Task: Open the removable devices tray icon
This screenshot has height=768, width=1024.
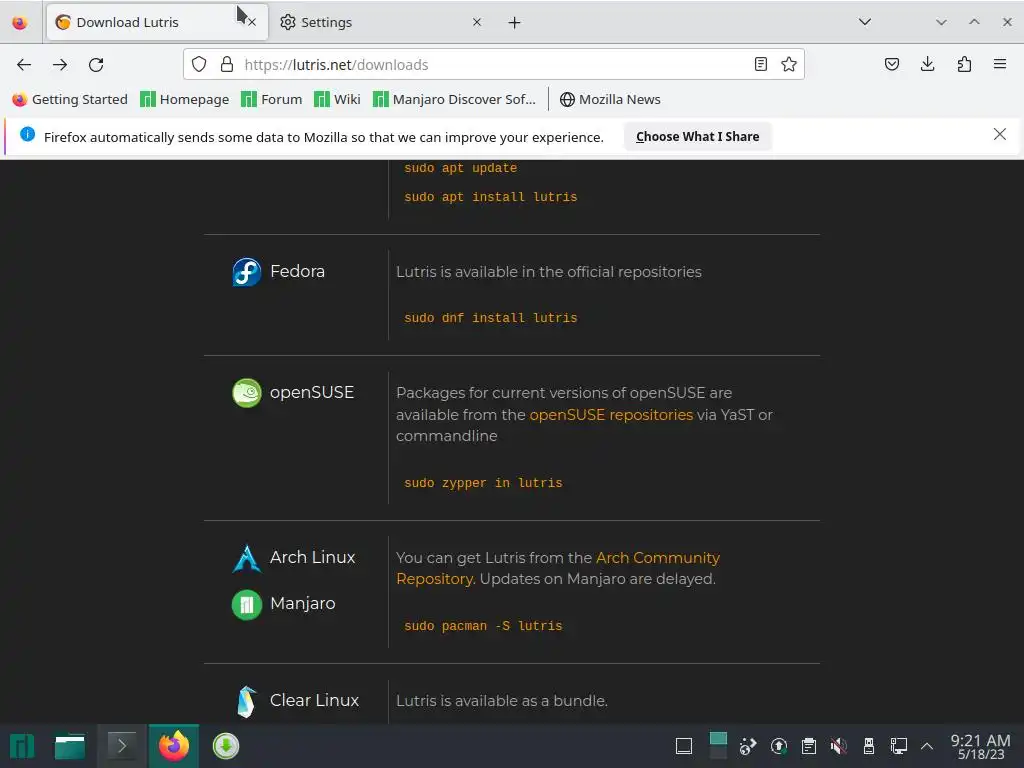Action: (x=869, y=746)
